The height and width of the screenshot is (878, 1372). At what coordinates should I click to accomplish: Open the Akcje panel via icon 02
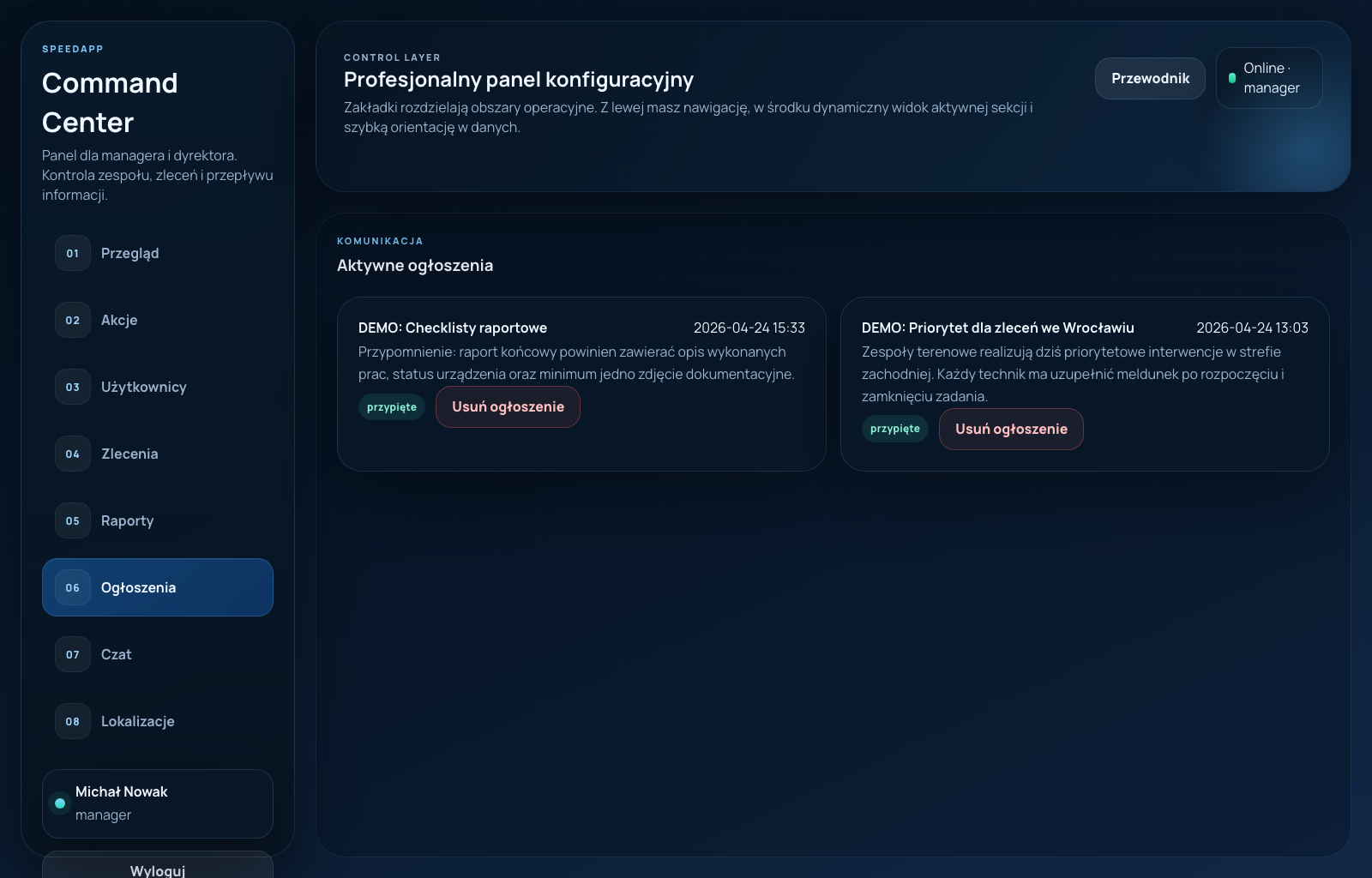72,320
